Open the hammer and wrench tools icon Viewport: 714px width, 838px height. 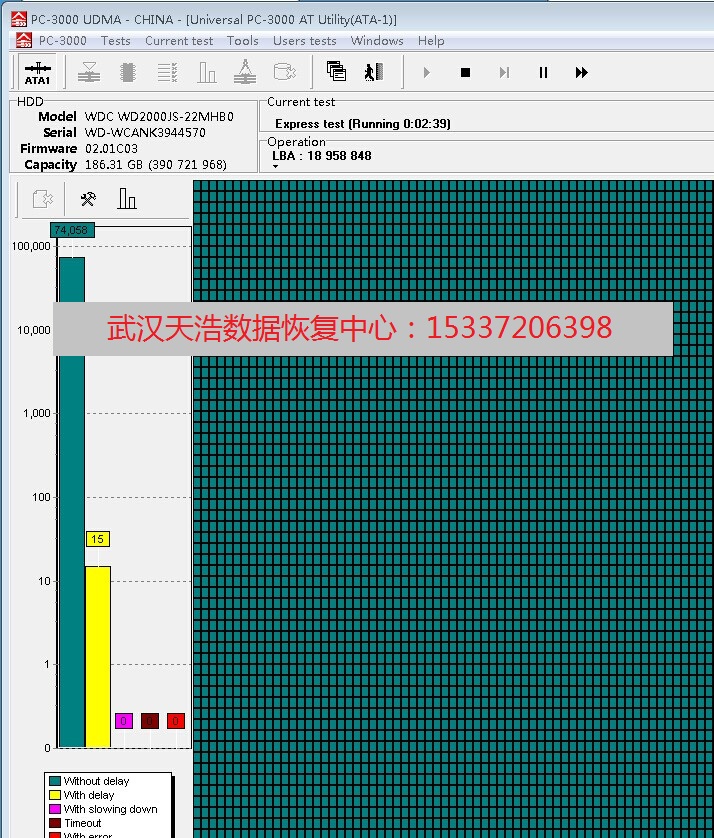pos(88,199)
